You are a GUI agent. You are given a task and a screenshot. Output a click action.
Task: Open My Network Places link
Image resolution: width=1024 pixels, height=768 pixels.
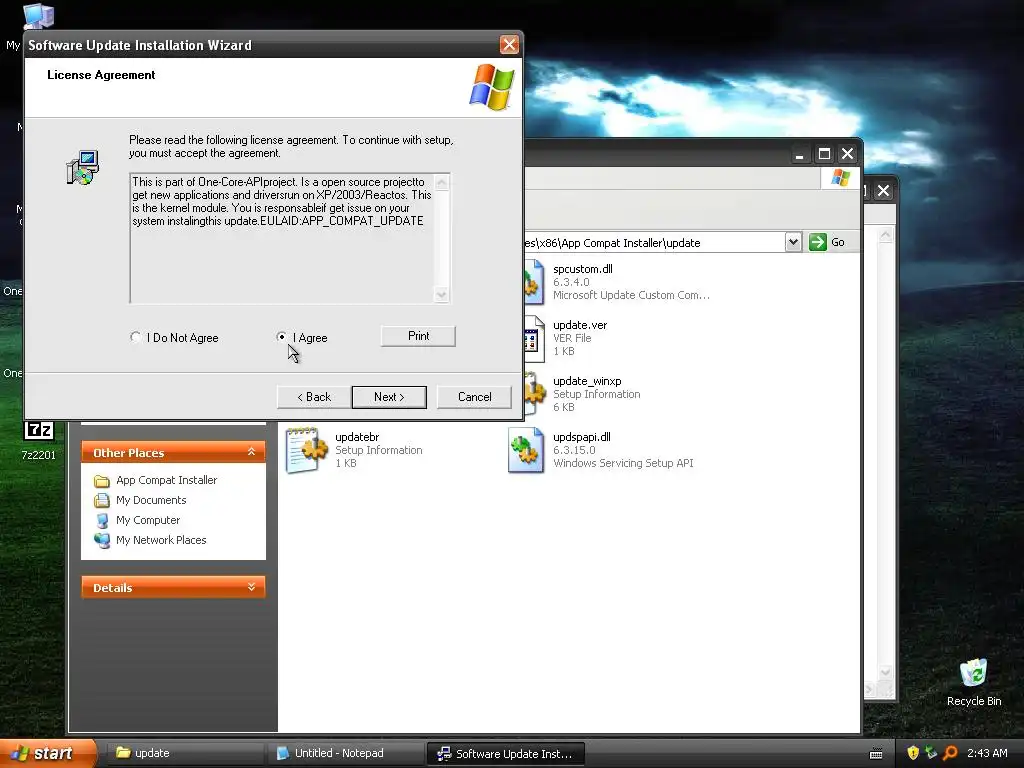161,540
